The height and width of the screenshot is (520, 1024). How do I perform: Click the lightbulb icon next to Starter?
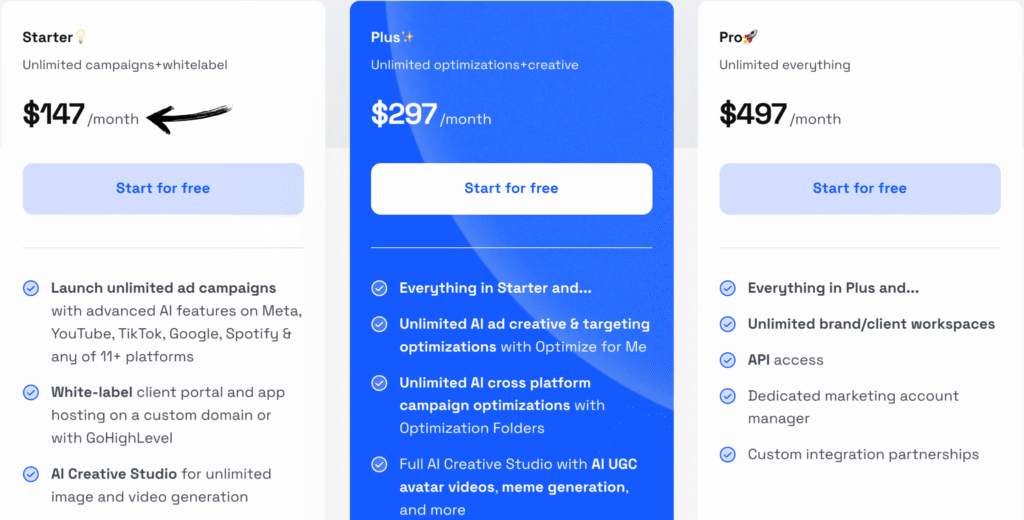point(81,37)
